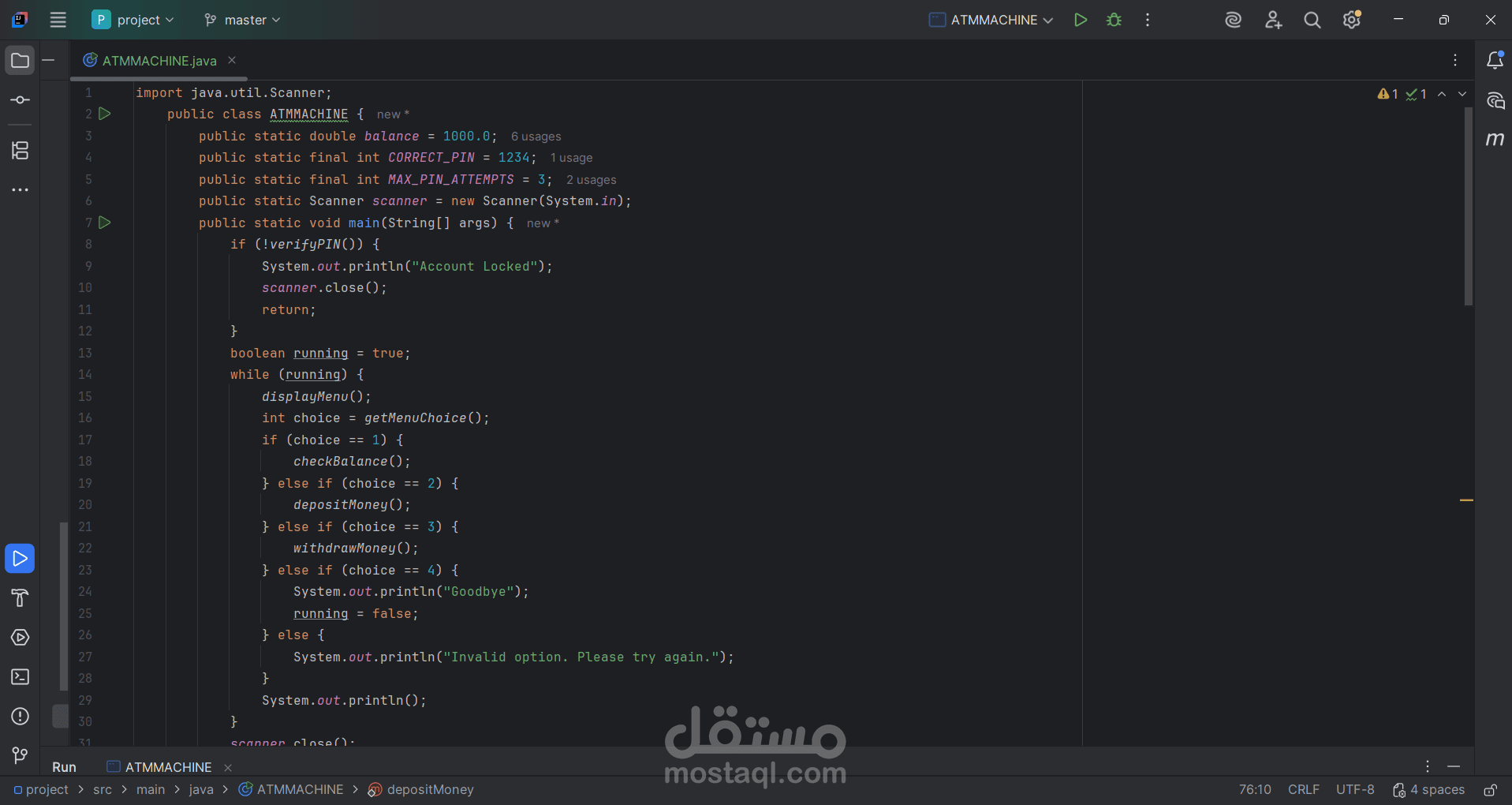The height and width of the screenshot is (805, 1512).
Task: Open the main hamburger menu
Action: [58, 20]
